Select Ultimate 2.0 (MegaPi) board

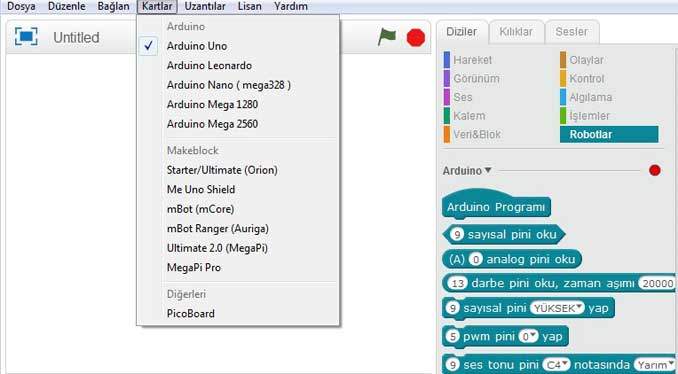coord(238,248)
